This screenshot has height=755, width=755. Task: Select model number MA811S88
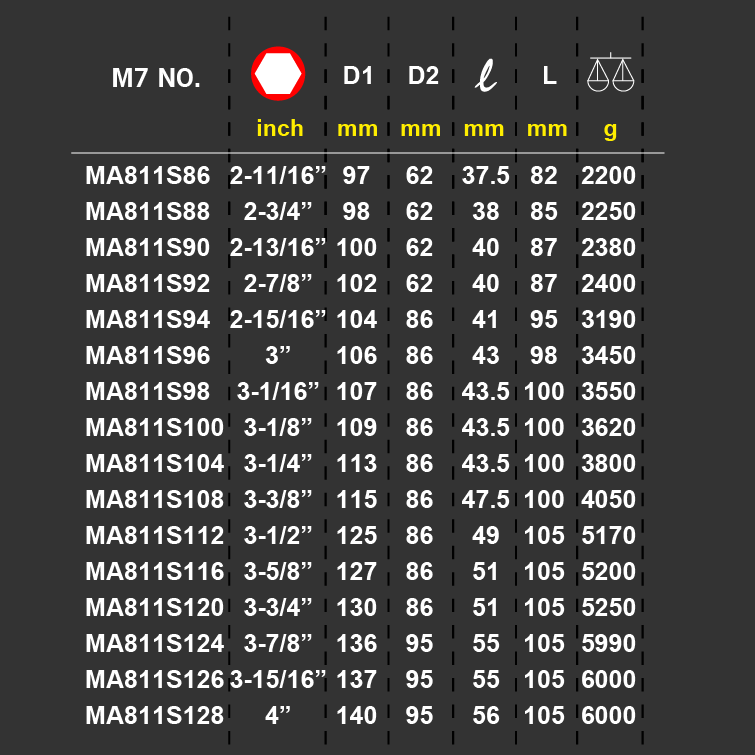148,211
